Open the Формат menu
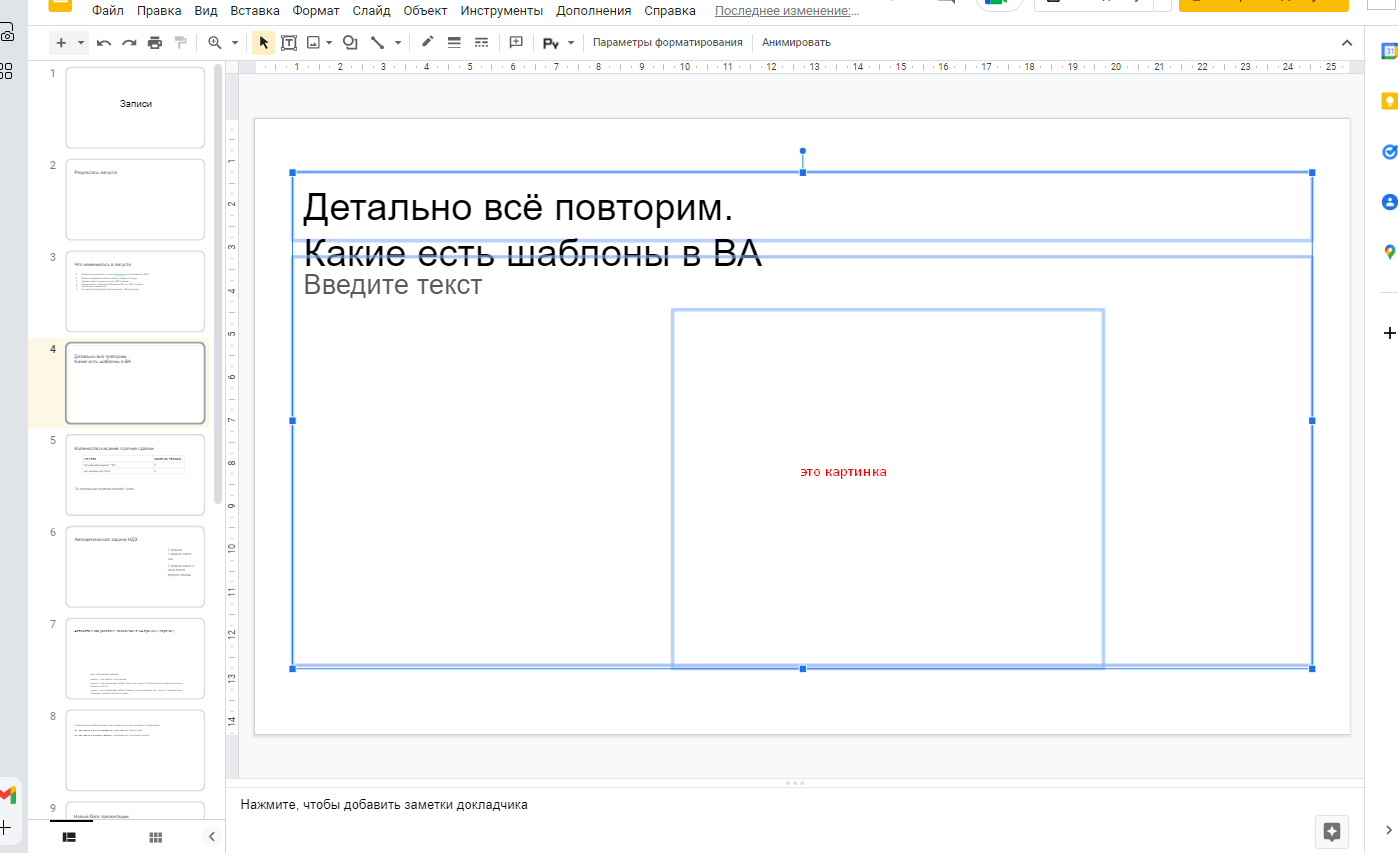 (316, 11)
